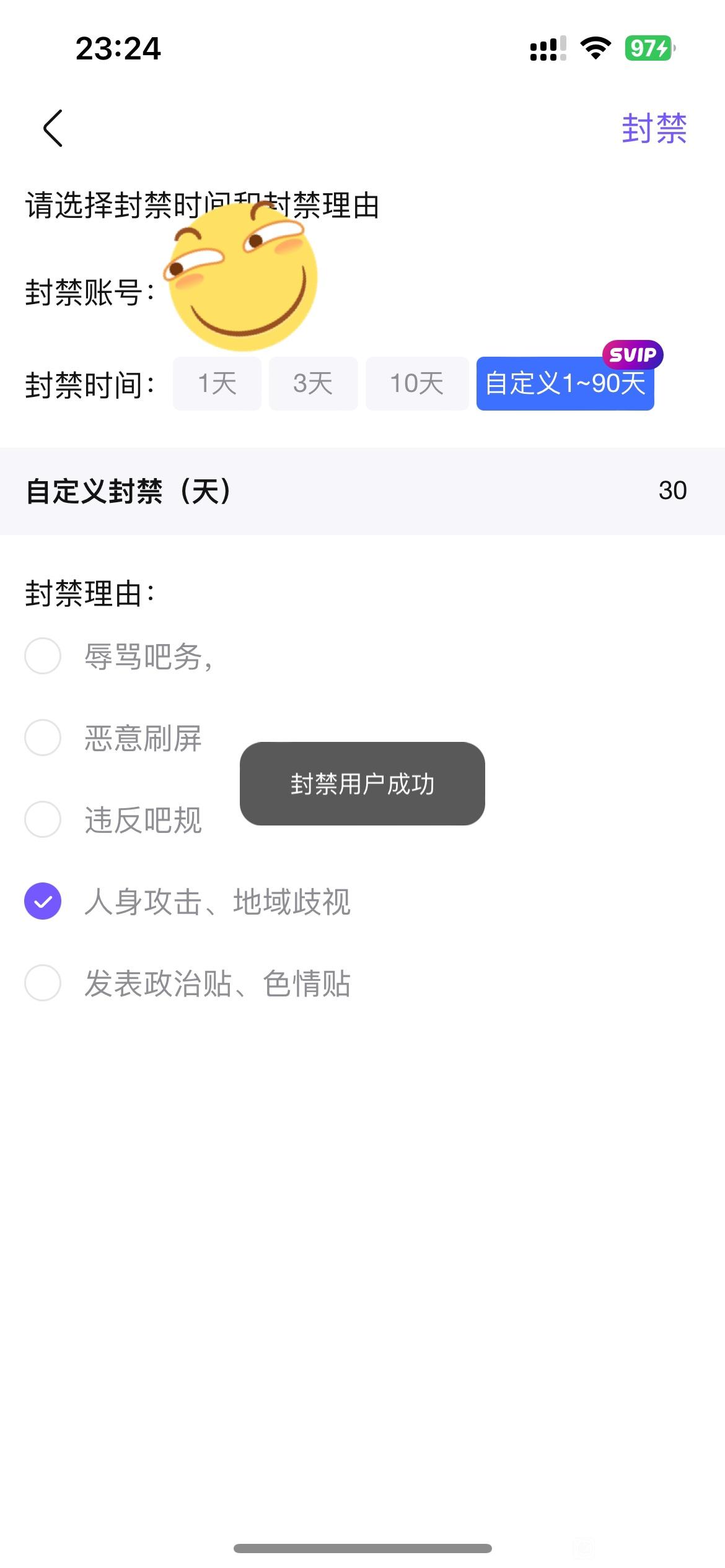Tap the smirking emoji avatar
Viewport: 725px width, 1568px height.
coord(242,277)
